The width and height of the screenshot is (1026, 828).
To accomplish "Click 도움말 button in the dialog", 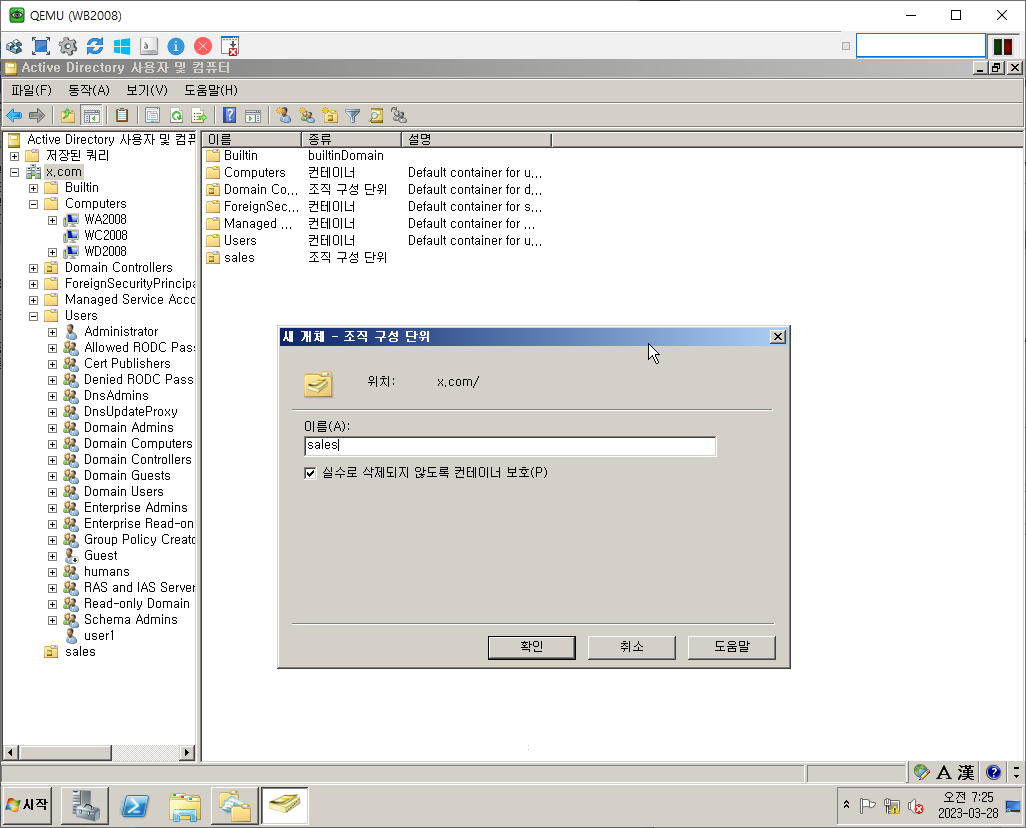I will pos(732,647).
